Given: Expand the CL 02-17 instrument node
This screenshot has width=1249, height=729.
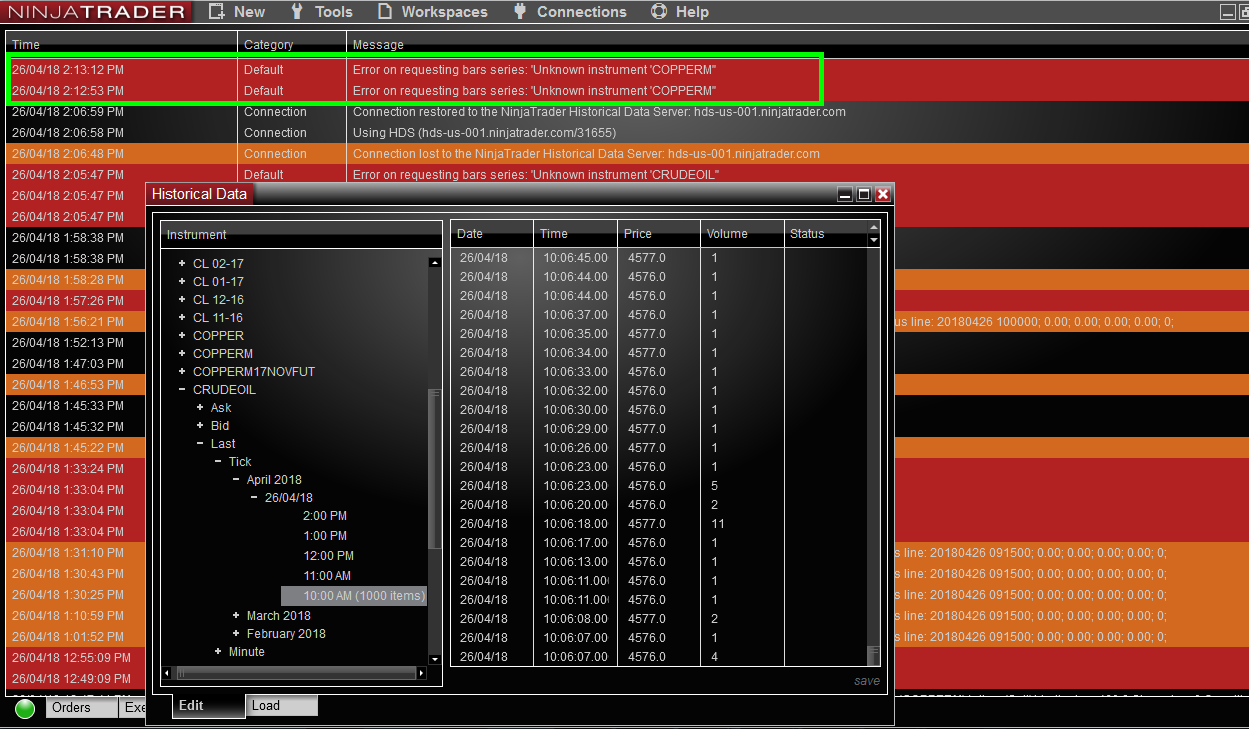Looking at the screenshot, I should click(x=182, y=264).
